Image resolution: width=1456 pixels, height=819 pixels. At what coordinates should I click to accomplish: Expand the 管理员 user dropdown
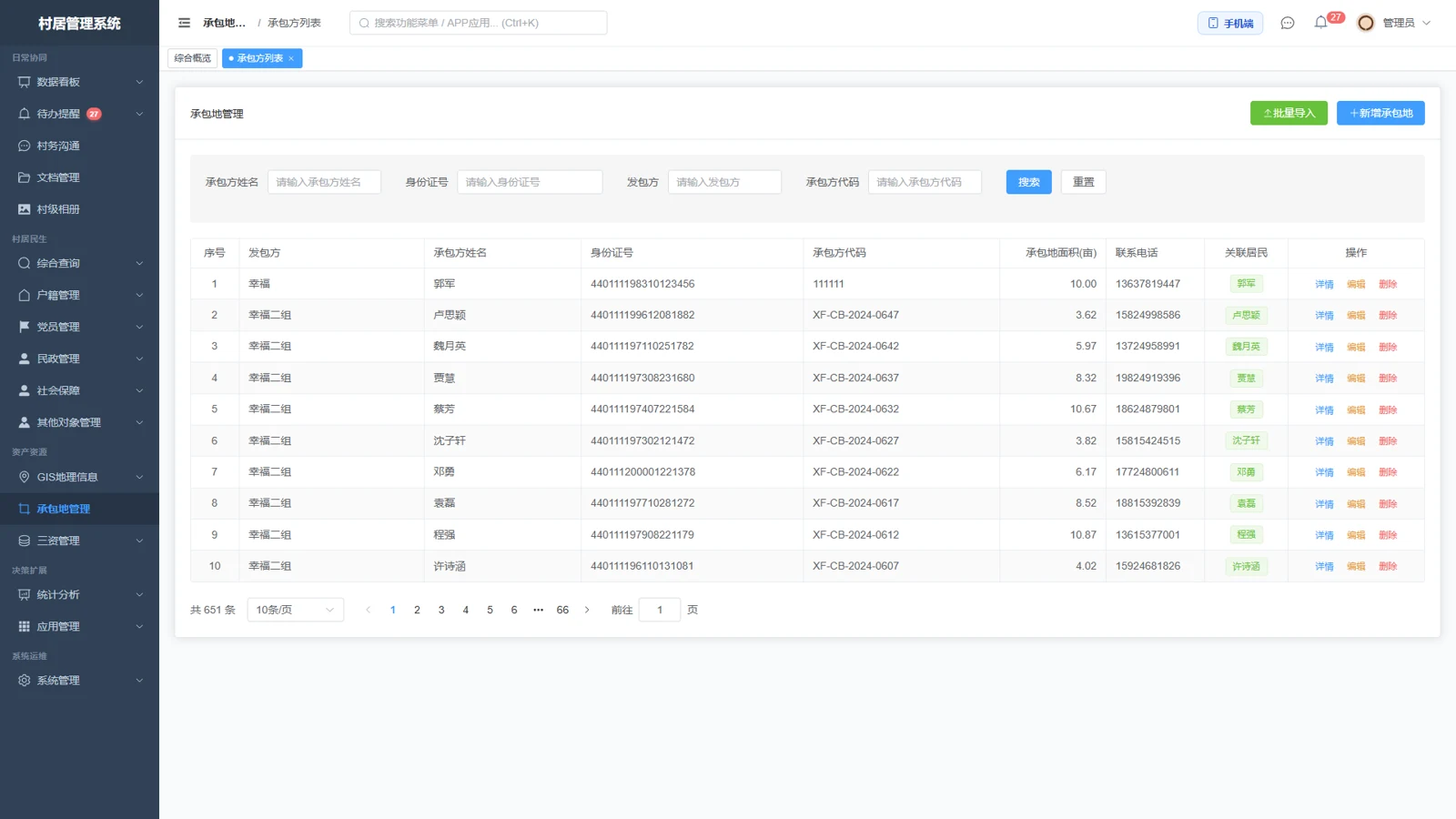click(x=1406, y=23)
